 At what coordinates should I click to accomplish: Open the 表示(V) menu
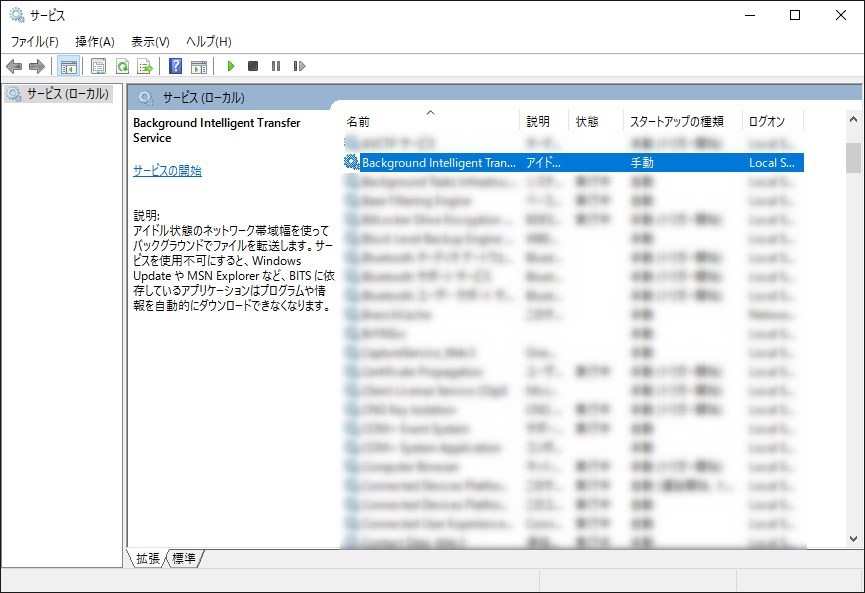(x=150, y=41)
